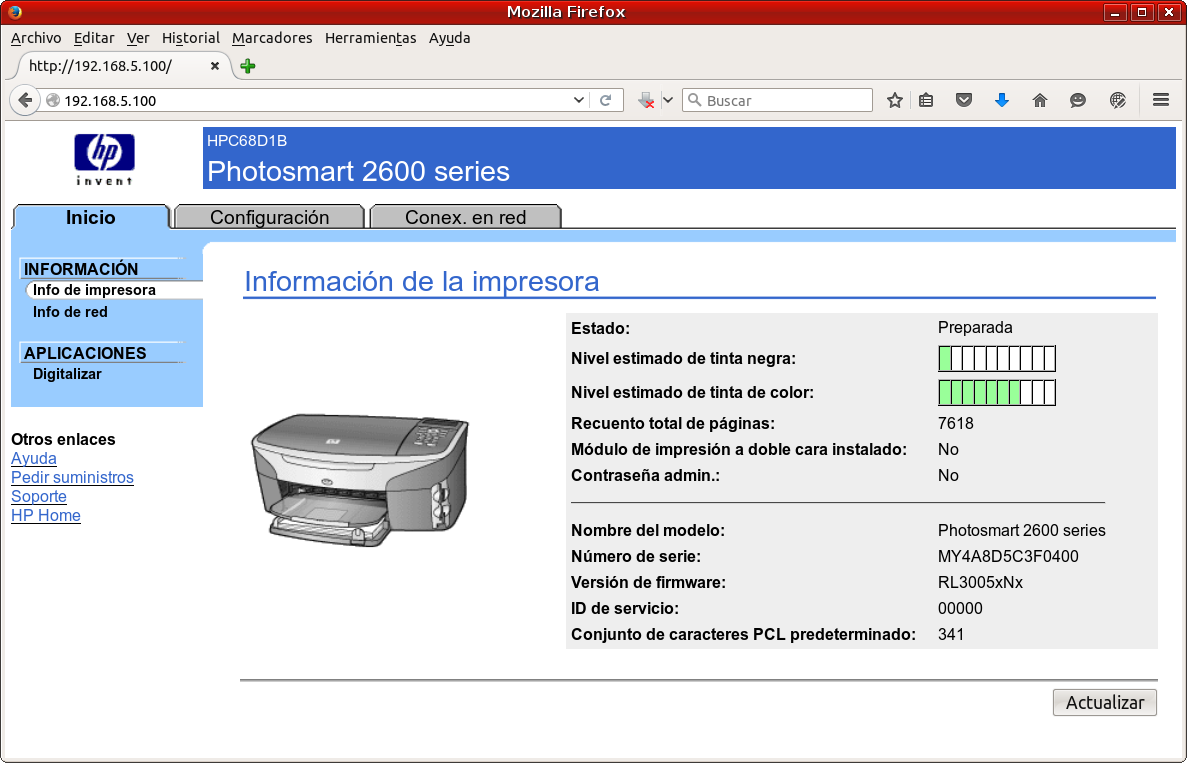This screenshot has height=763, width=1187.
Task: Click into the Buscar search field
Action: coord(786,100)
